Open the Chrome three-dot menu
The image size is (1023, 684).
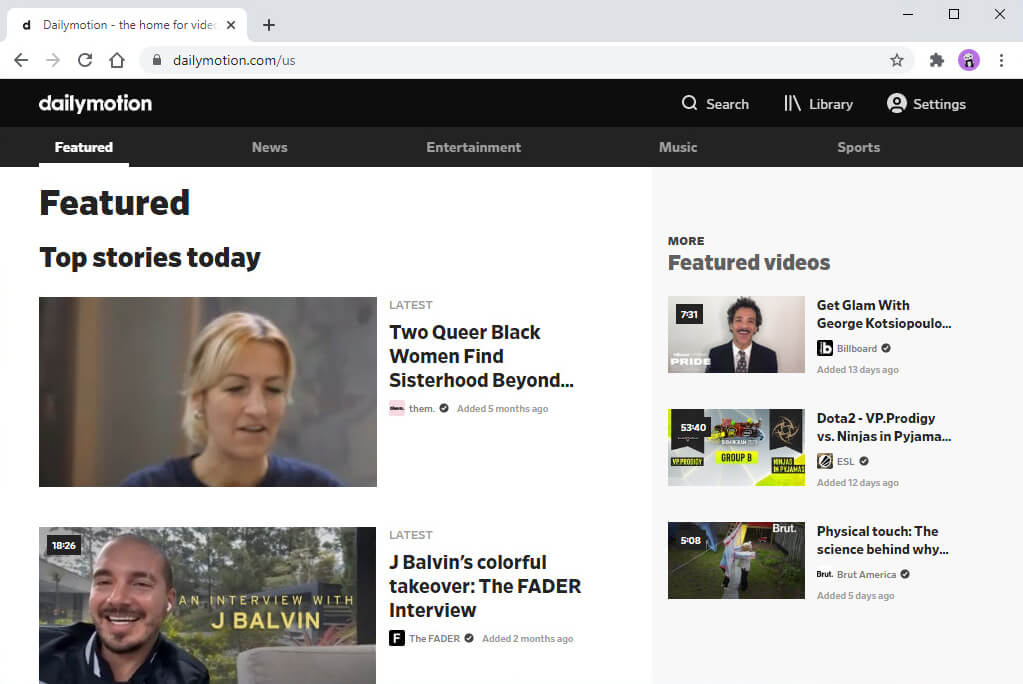click(x=1001, y=60)
